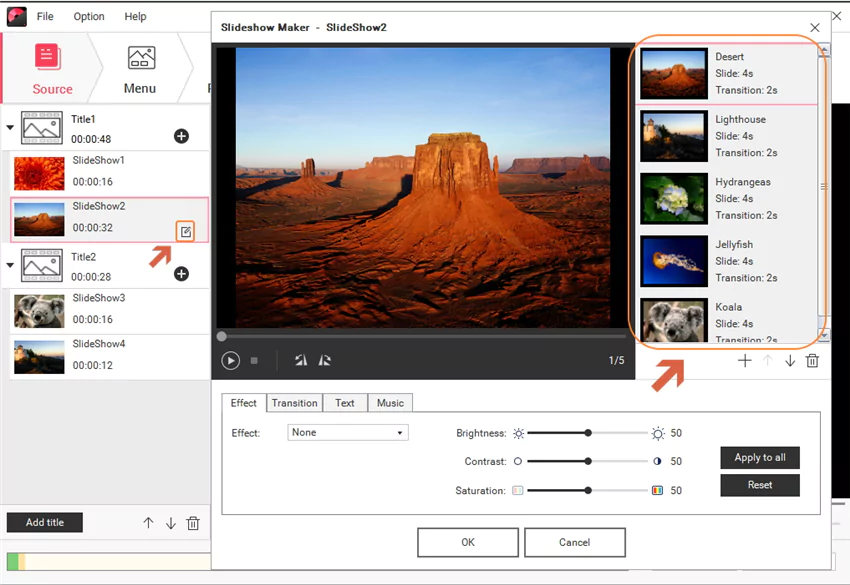Adjust the Brightness slider
This screenshot has height=585, width=850.
click(587, 433)
